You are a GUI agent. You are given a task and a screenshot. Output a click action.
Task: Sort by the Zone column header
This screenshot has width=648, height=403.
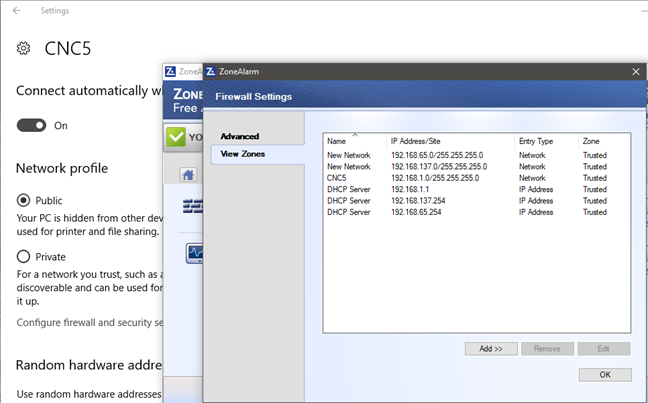pos(604,141)
